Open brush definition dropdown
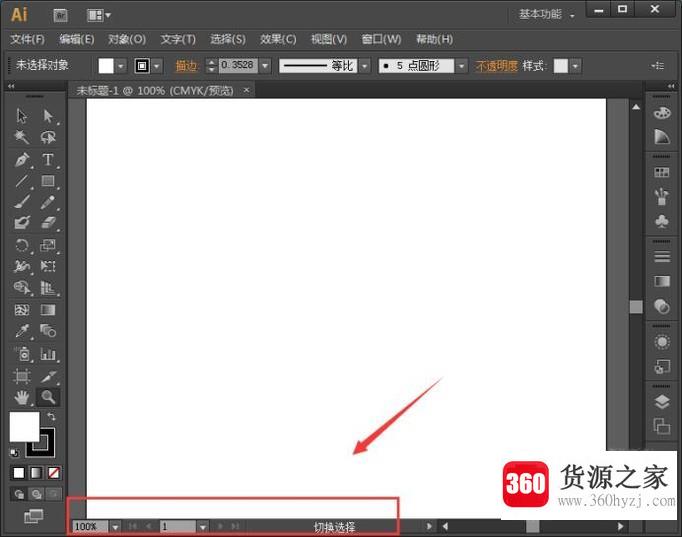 pos(461,66)
